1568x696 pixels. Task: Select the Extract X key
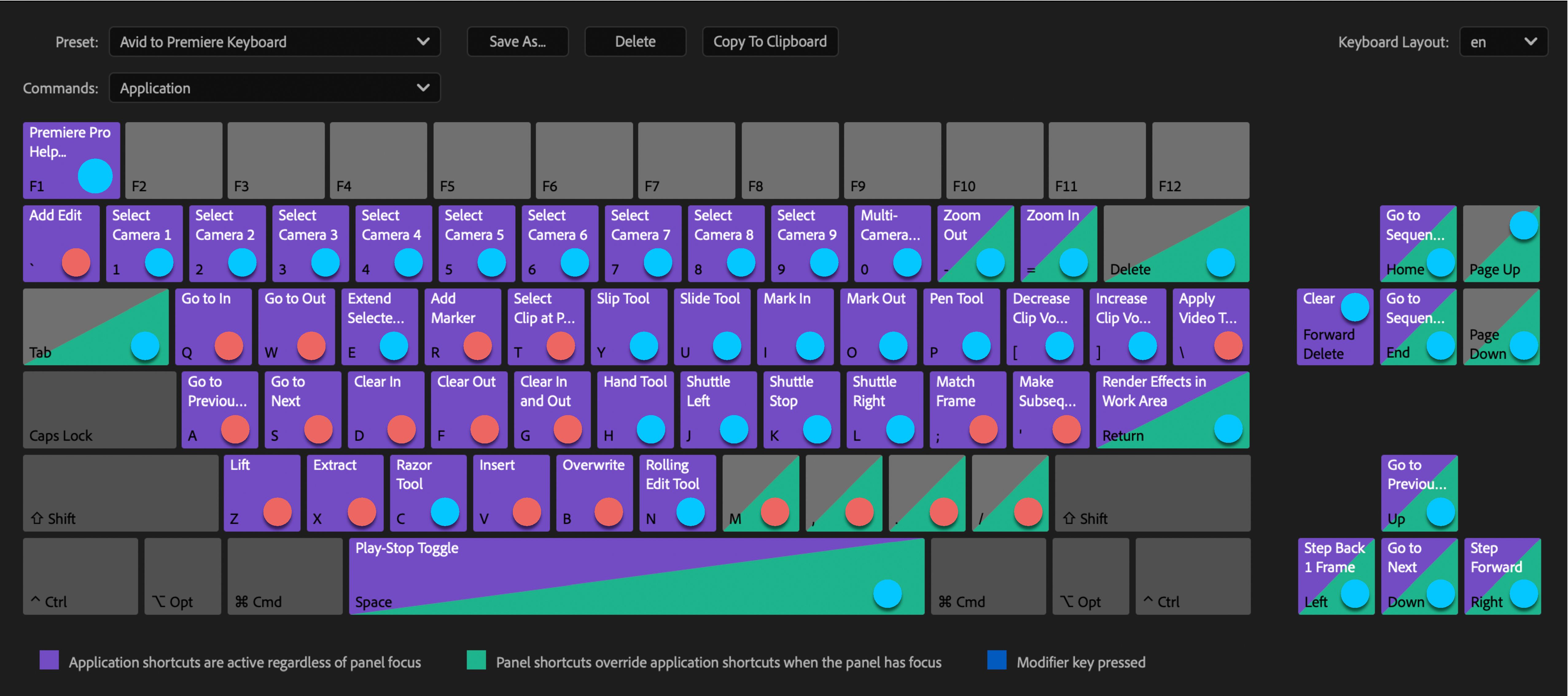345,493
